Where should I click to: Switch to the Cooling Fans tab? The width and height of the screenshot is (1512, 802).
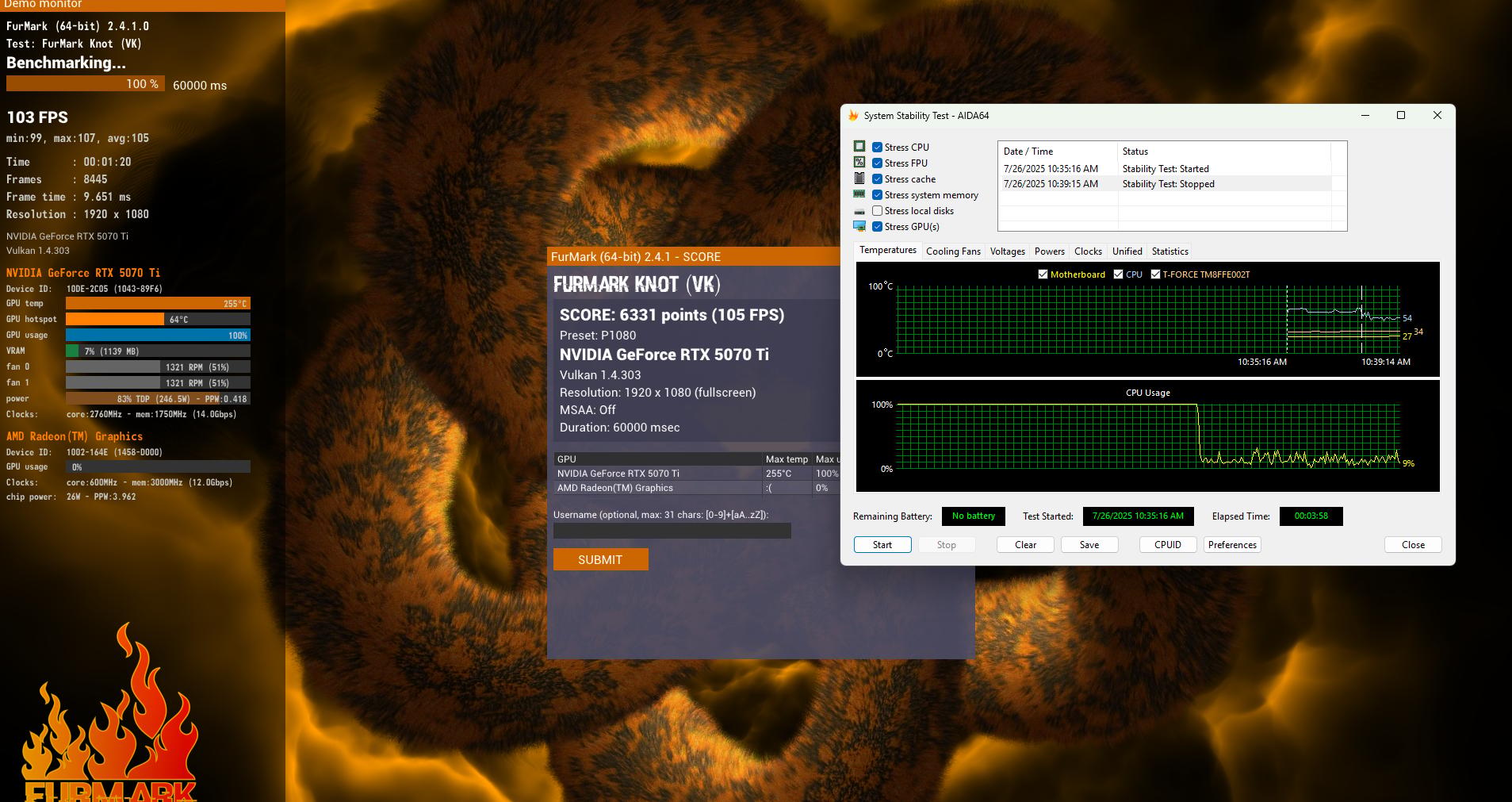[953, 251]
